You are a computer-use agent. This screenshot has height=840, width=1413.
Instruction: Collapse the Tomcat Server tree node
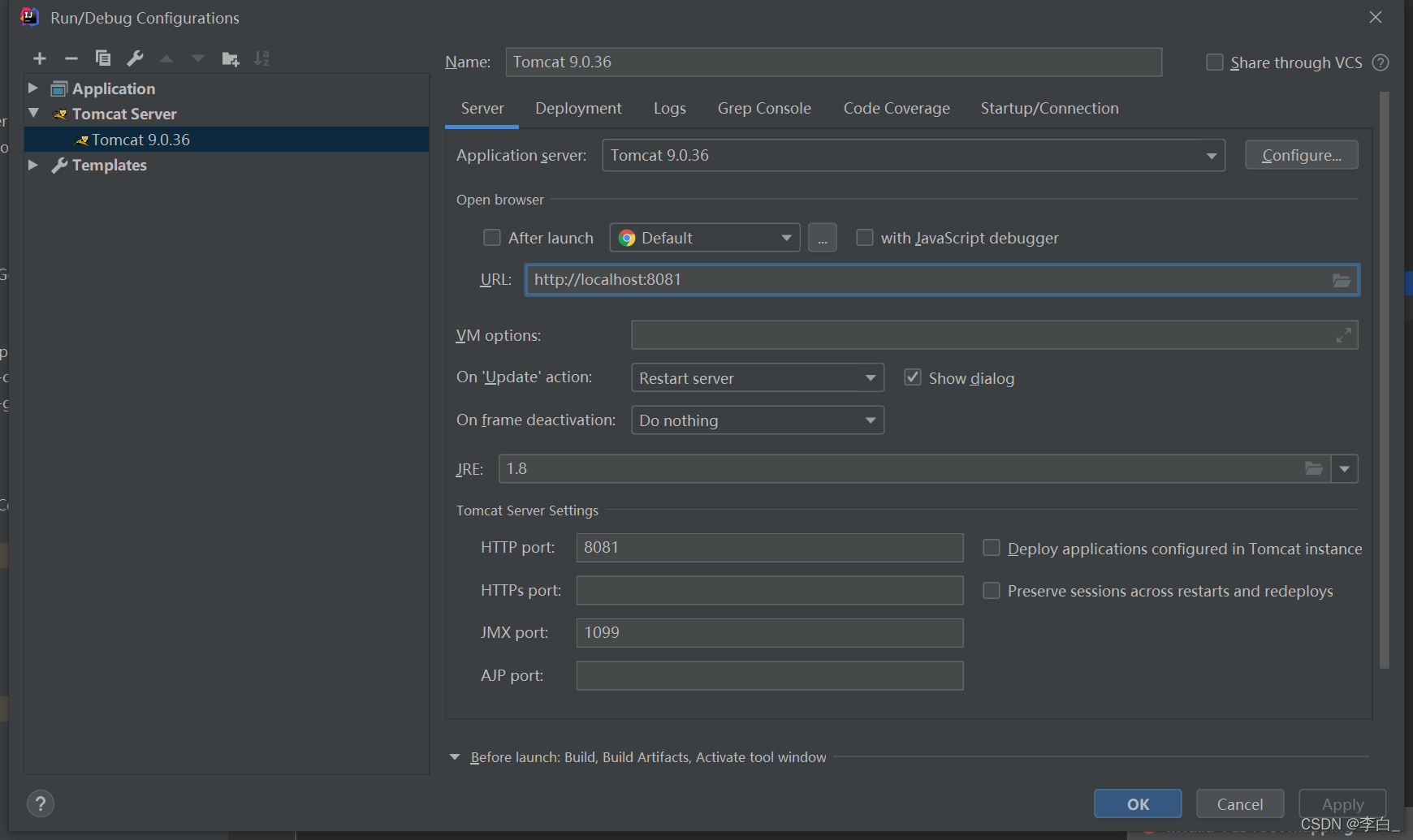tap(33, 113)
